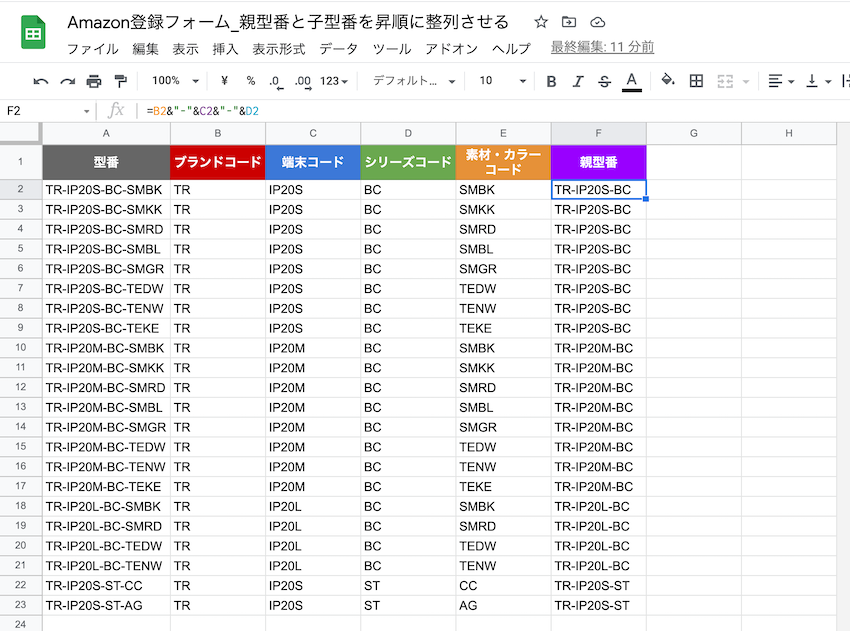Select the paint format roller tool
The height and width of the screenshot is (631, 850).
click(x=121, y=81)
